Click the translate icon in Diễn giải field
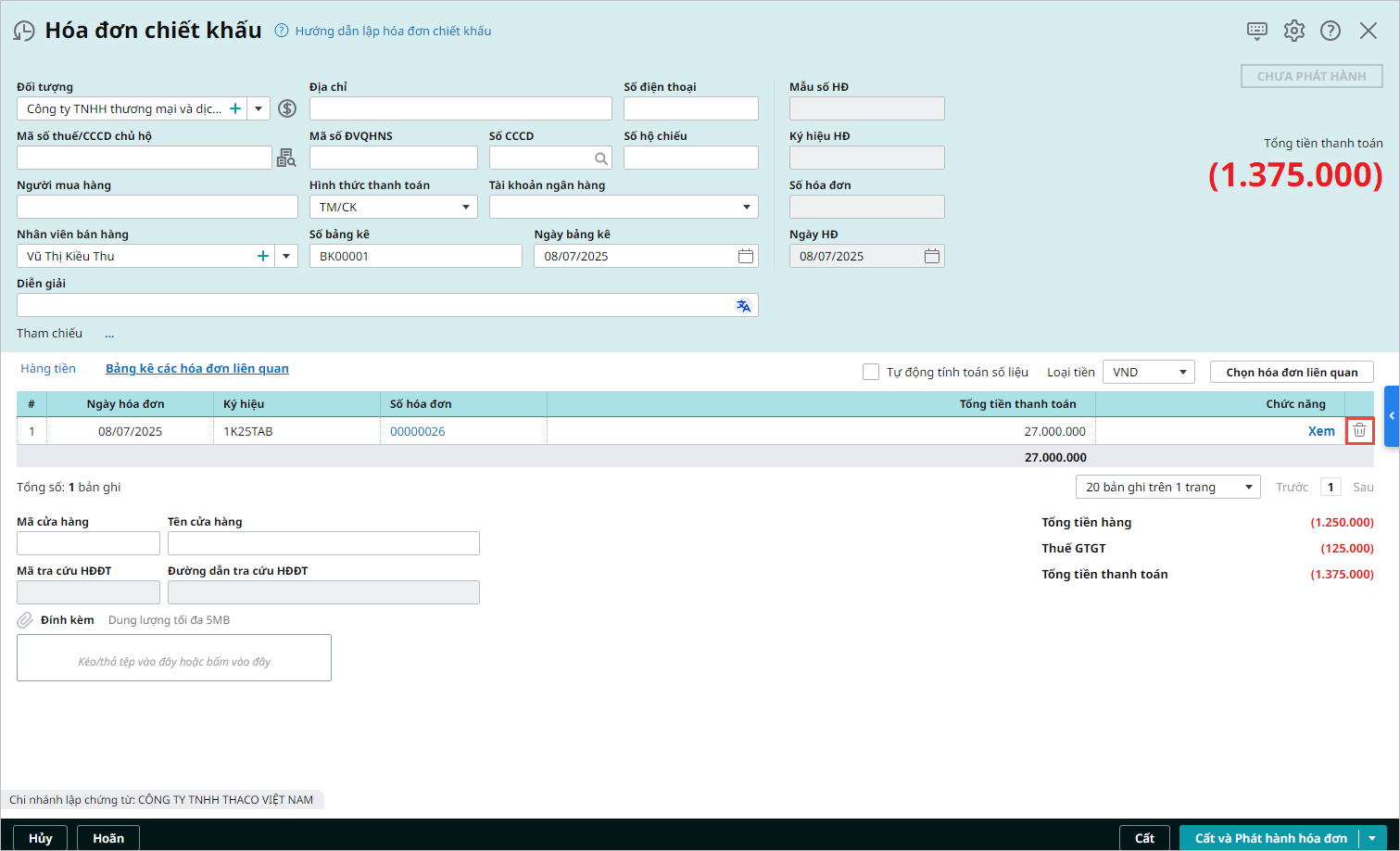This screenshot has height=851, width=1400. tap(743, 306)
